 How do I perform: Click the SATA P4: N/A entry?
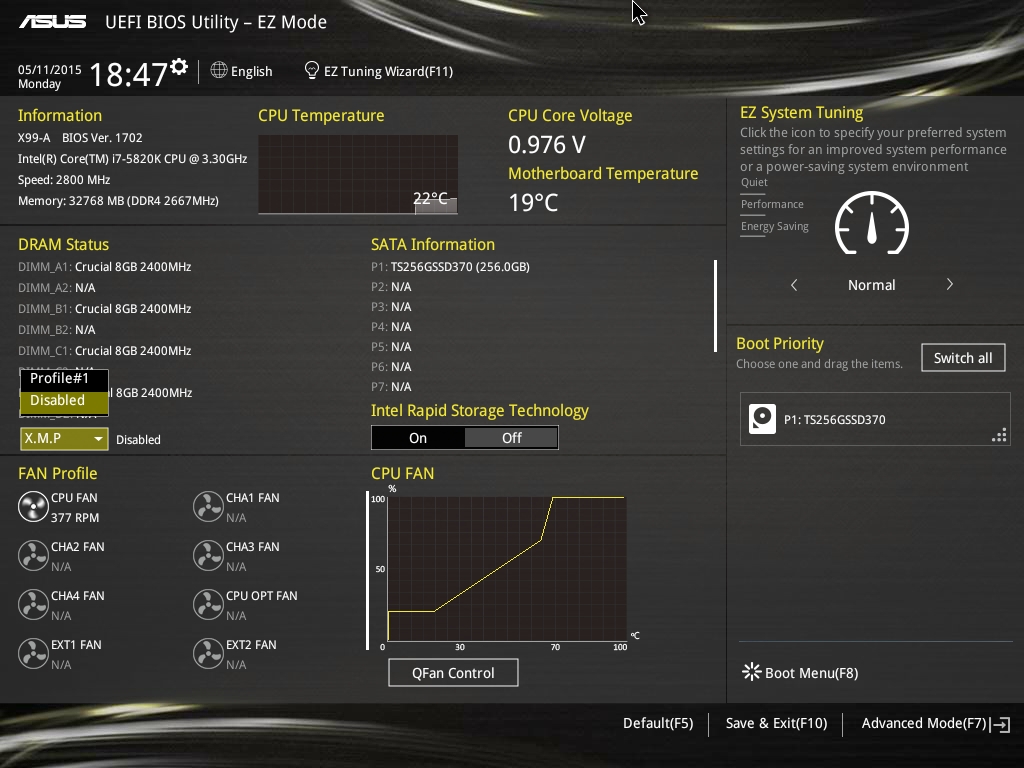(x=391, y=327)
